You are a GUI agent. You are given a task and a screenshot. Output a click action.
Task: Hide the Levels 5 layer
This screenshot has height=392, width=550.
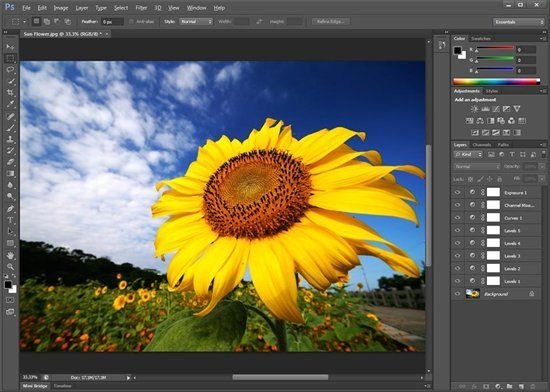(x=457, y=230)
